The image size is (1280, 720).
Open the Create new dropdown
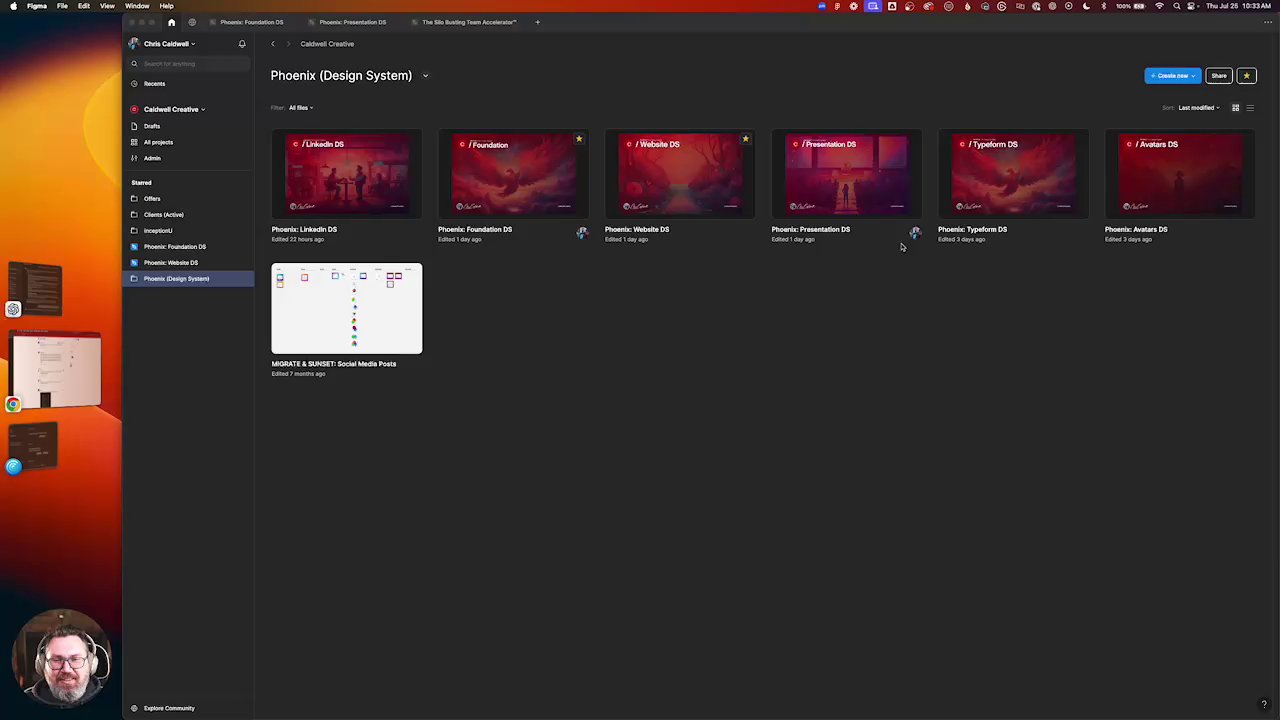pos(1172,76)
